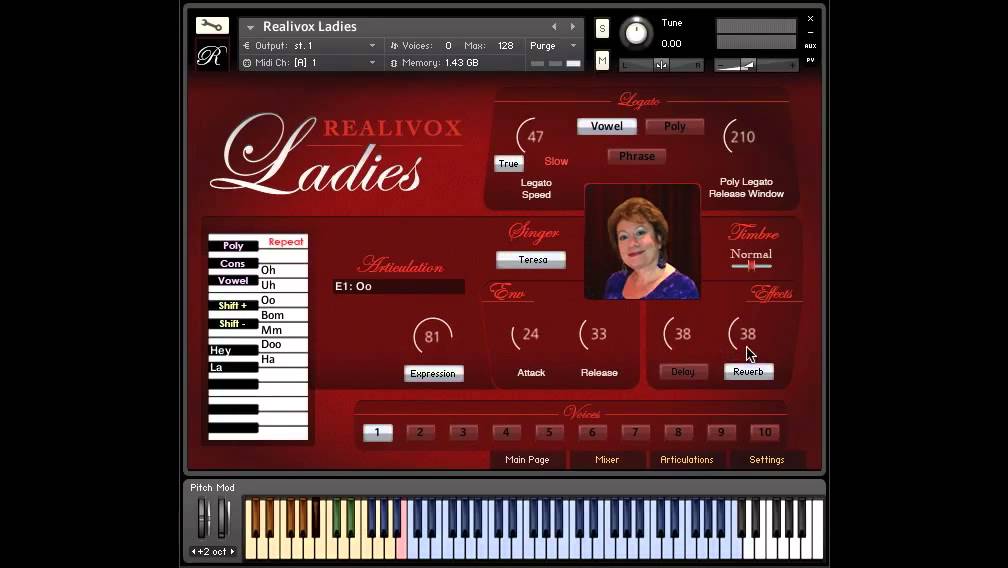Select voice slot 8
Viewport: 1008px width, 568px height.
click(679, 432)
